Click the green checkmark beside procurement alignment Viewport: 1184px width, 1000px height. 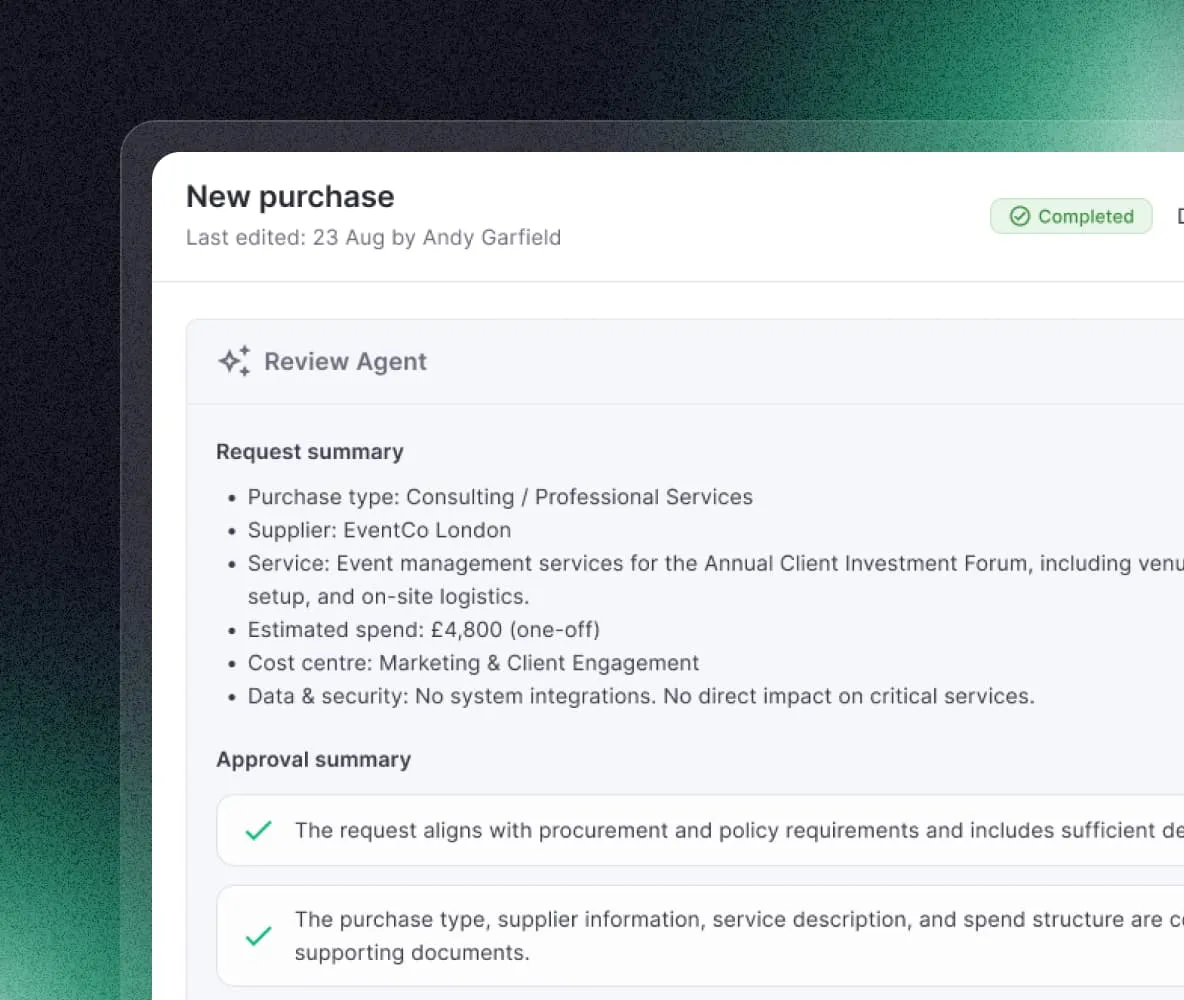click(258, 830)
